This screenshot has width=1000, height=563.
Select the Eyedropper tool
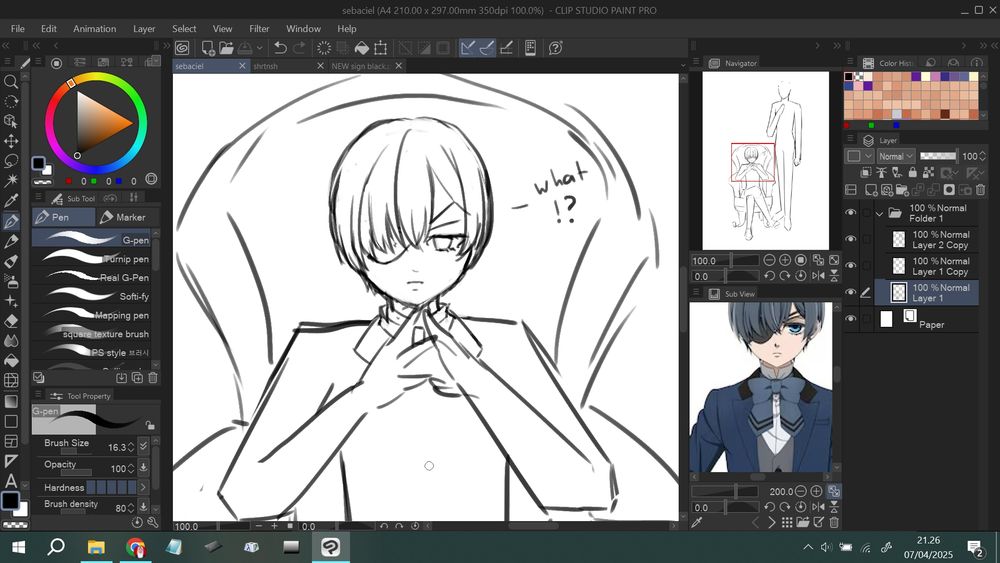(x=11, y=201)
